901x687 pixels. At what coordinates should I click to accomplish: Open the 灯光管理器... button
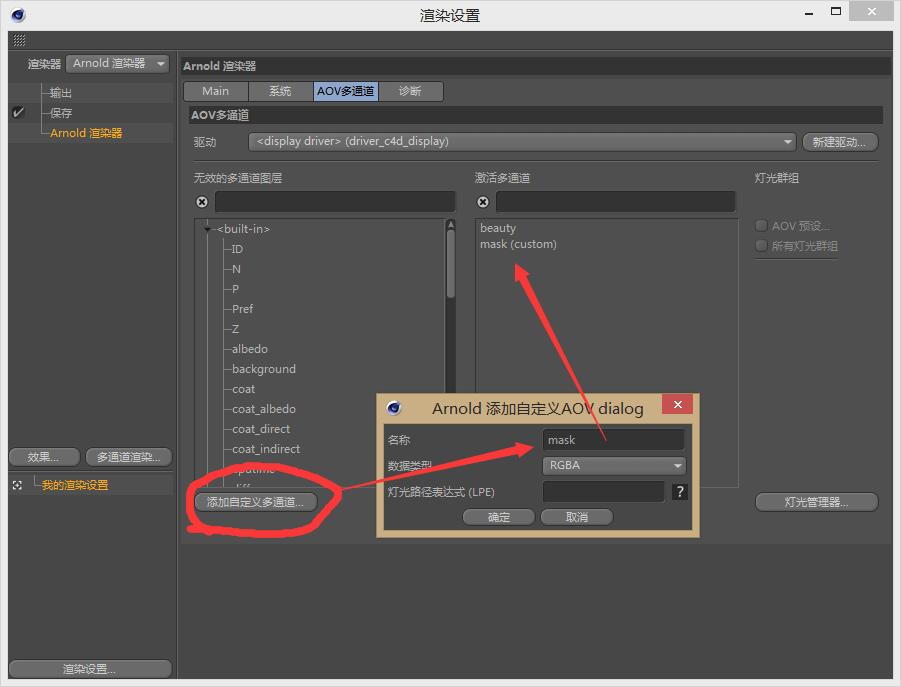817,502
